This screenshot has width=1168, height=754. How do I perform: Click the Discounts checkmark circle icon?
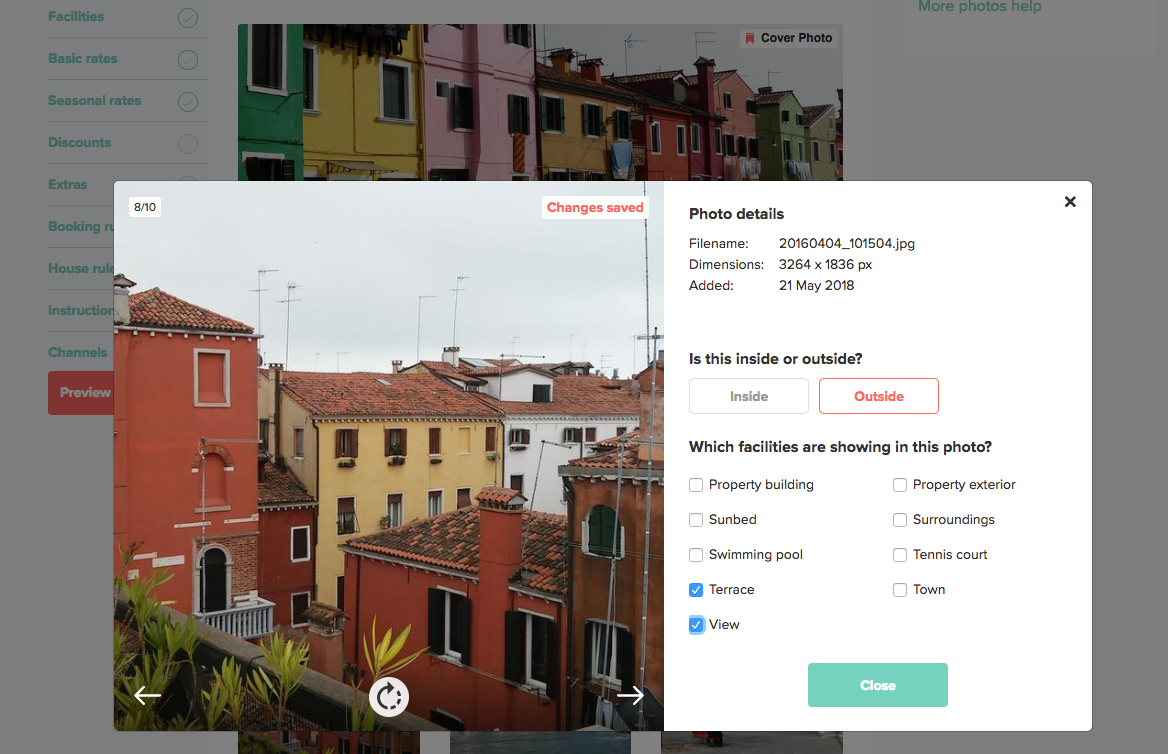188,143
